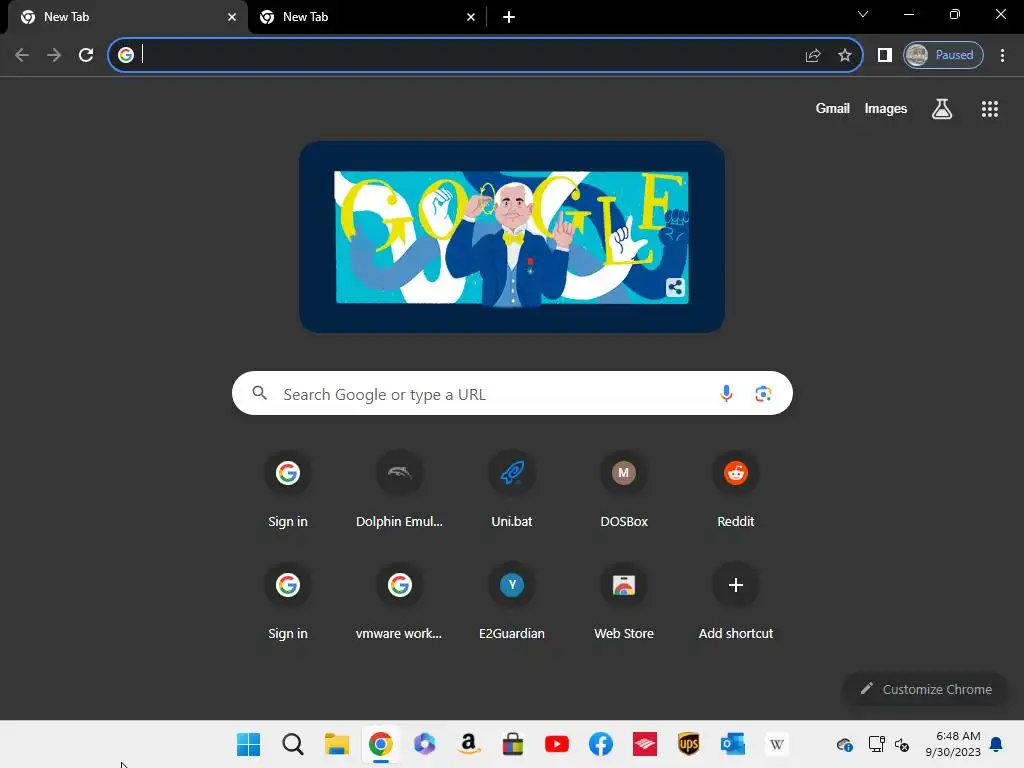Reload the current page
The width and height of the screenshot is (1024, 768).
point(86,55)
